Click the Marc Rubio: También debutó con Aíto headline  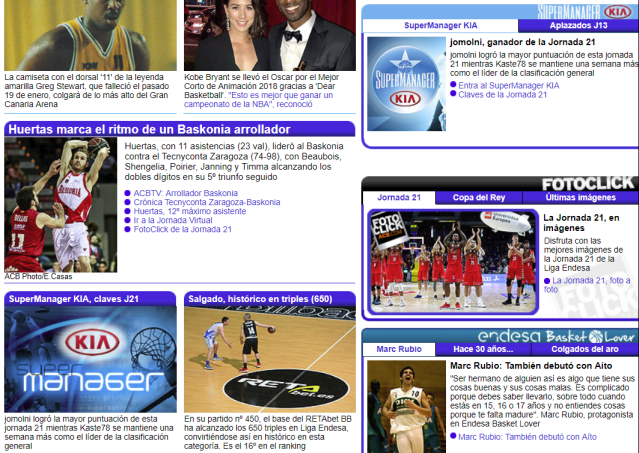531,366
